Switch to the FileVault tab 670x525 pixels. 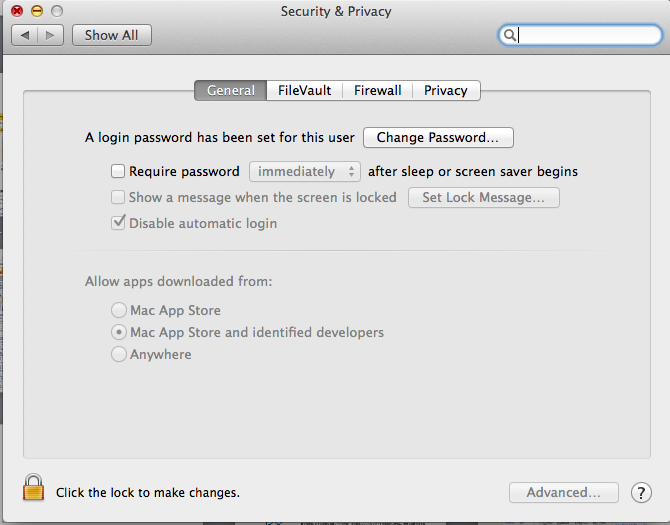pos(305,90)
